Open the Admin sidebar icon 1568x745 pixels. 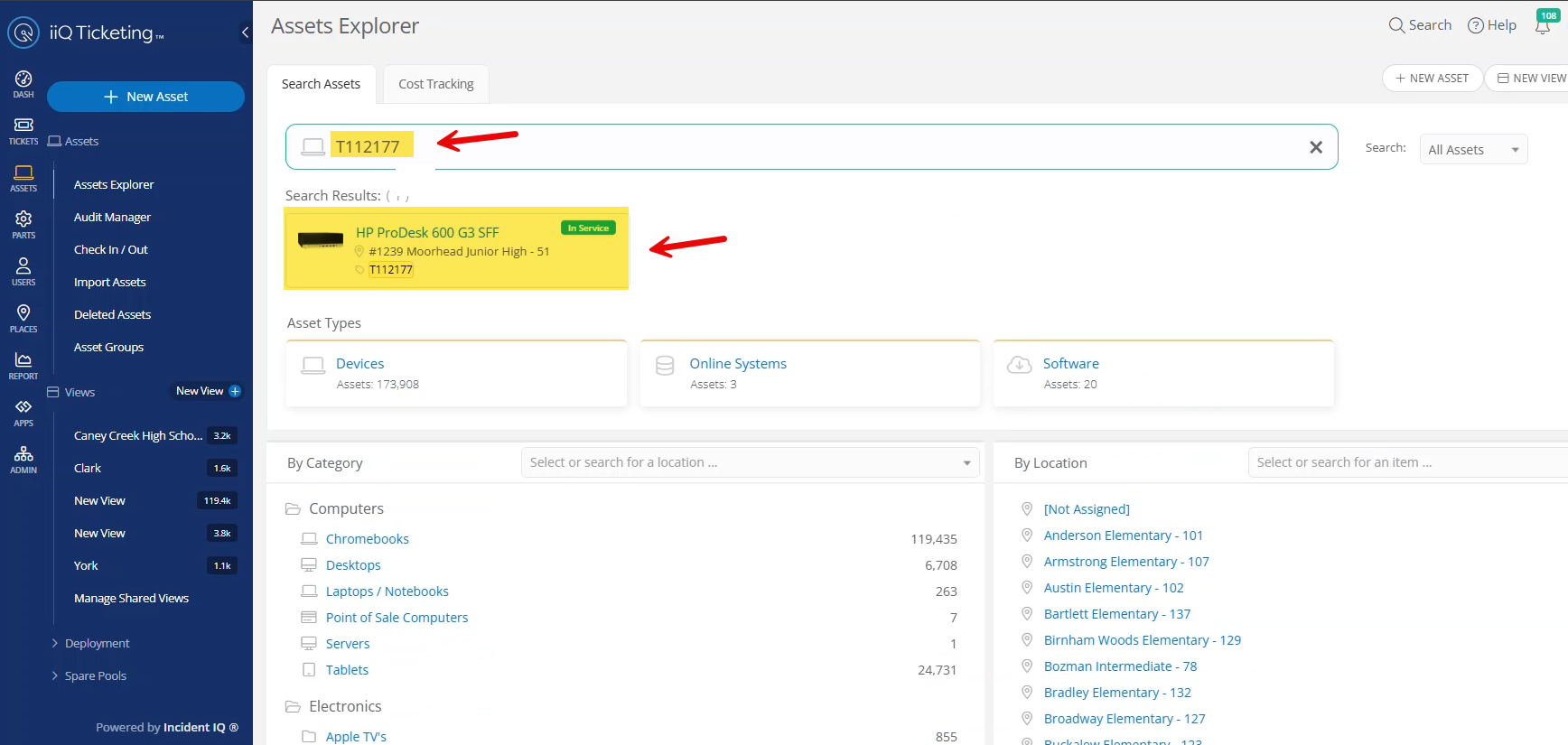[23, 459]
